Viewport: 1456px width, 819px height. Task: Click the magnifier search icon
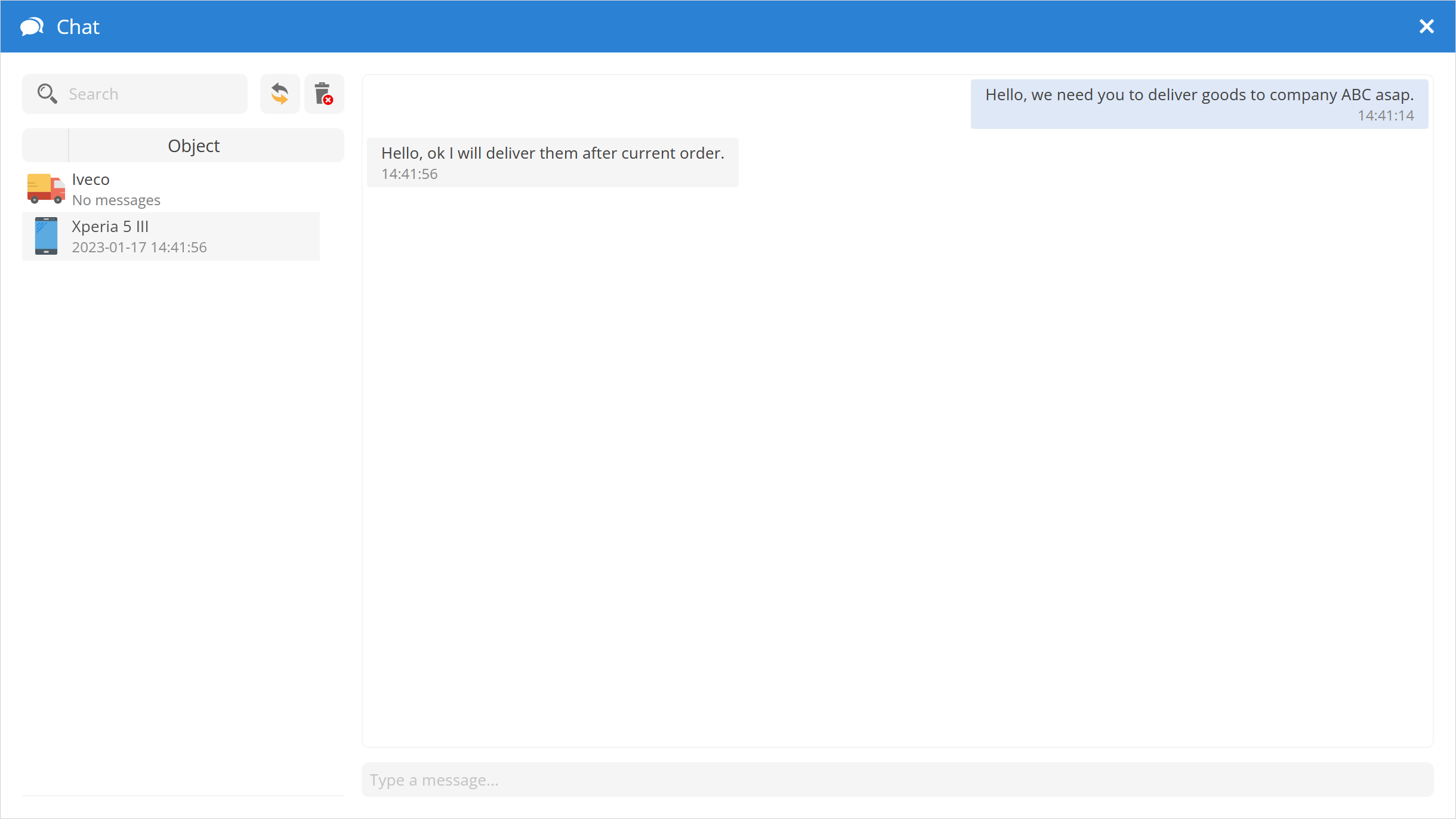coord(47,94)
